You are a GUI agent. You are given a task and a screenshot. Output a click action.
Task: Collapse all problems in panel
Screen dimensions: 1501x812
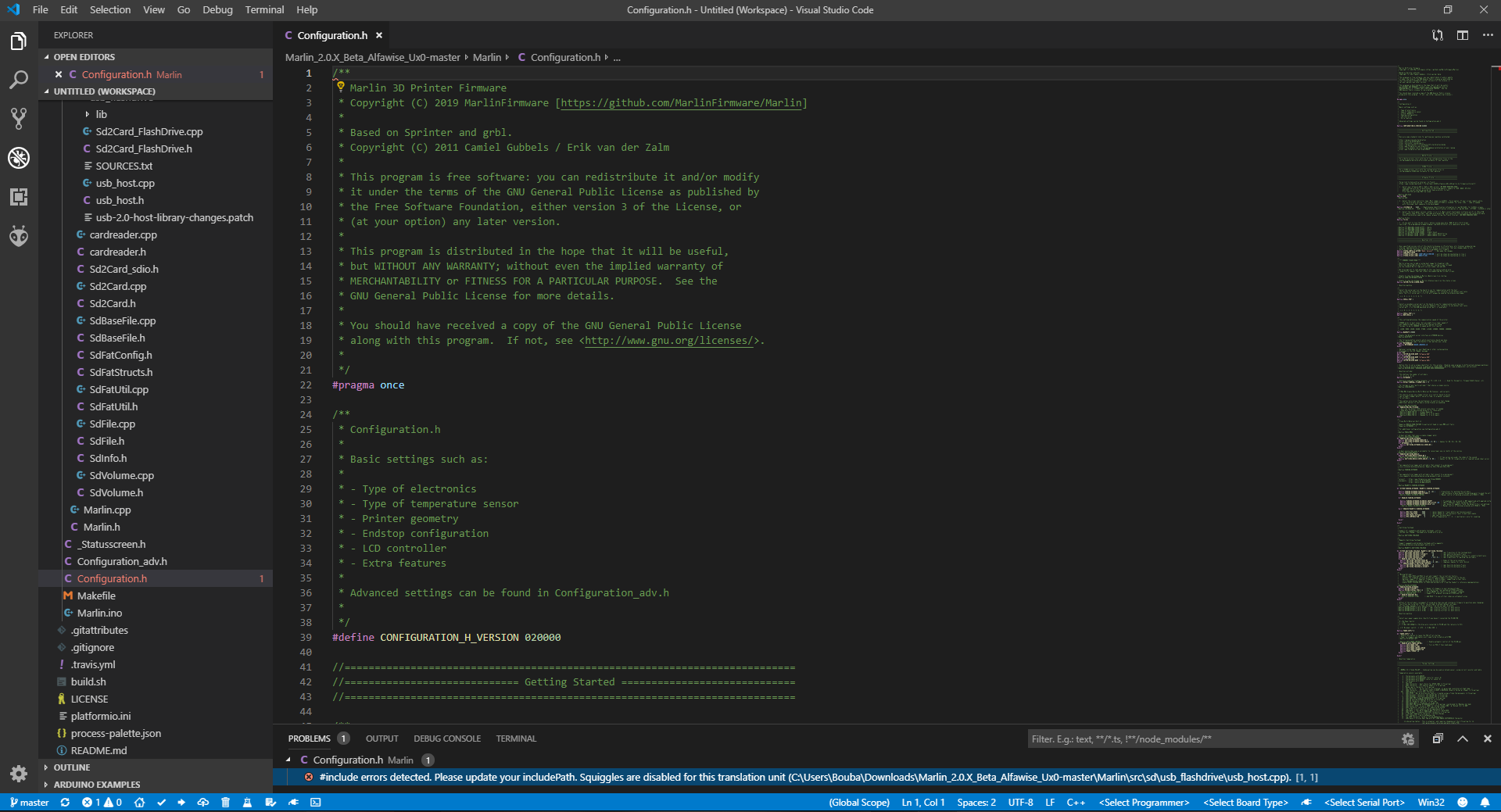(x=1437, y=739)
